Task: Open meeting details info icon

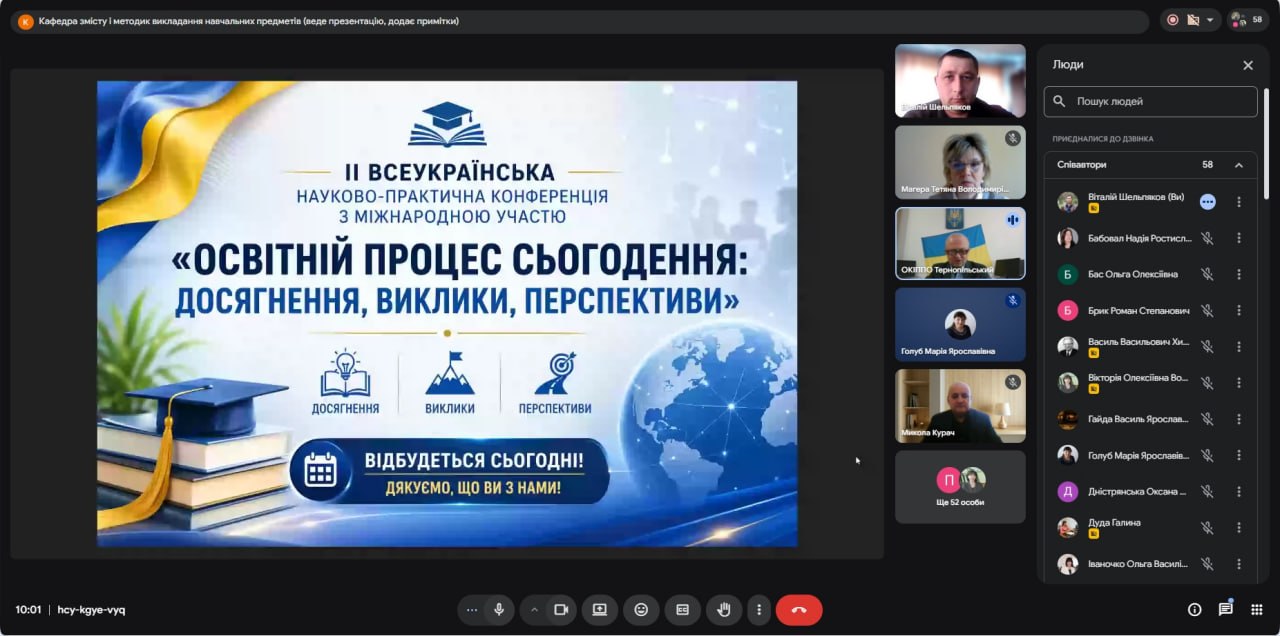Action: click(x=1194, y=609)
